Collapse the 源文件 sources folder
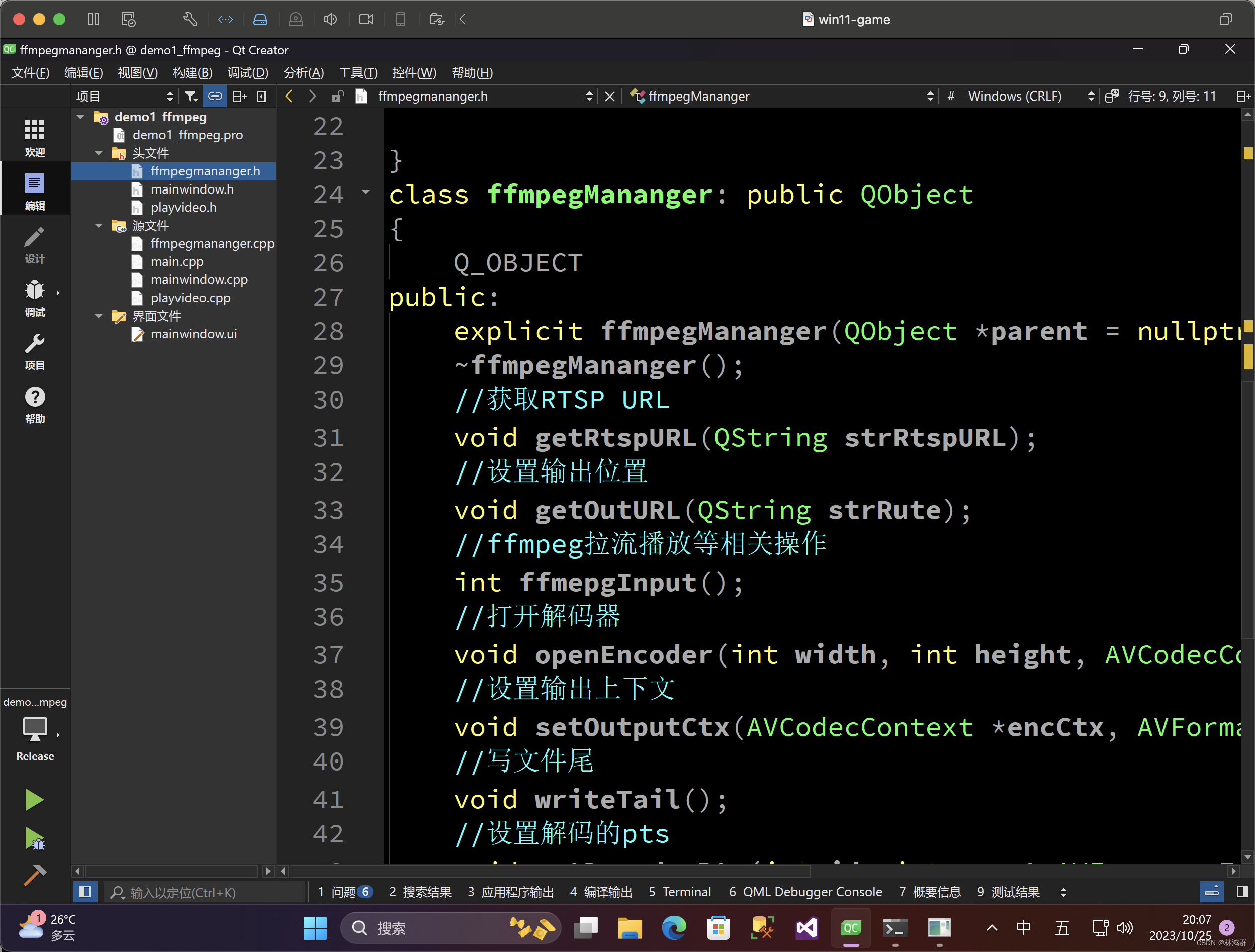This screenshot has width=1255, height=952. click(x=99, y=225)
